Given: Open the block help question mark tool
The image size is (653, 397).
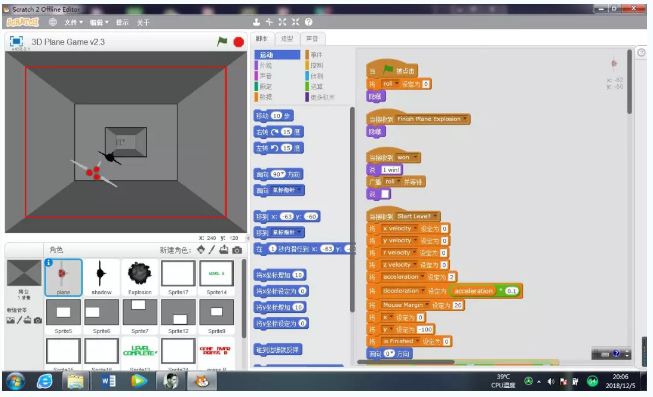Looking at the screenshot, I should coord(309,22).
